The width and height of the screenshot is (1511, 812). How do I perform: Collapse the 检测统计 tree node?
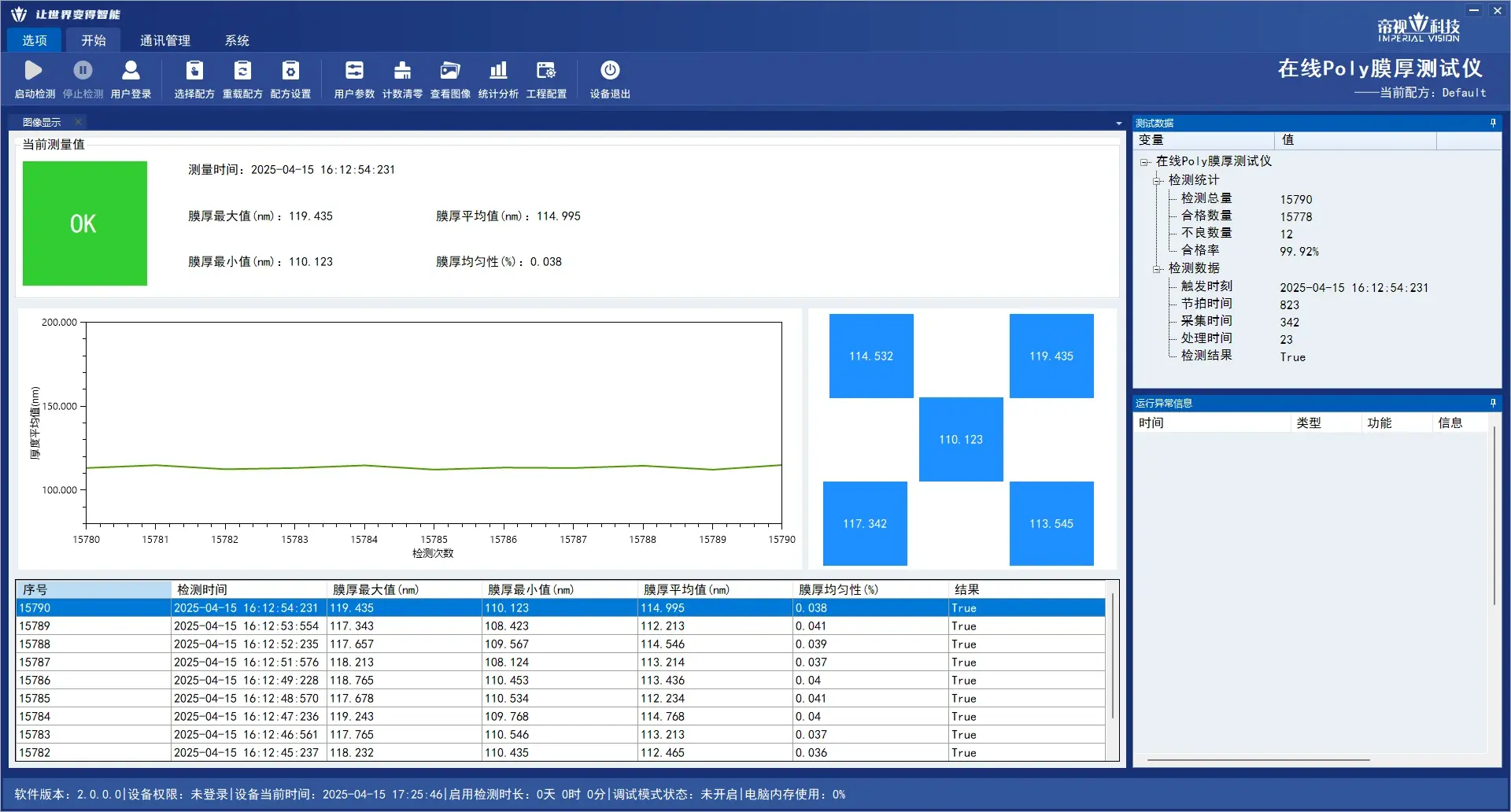pos(1158,181)
